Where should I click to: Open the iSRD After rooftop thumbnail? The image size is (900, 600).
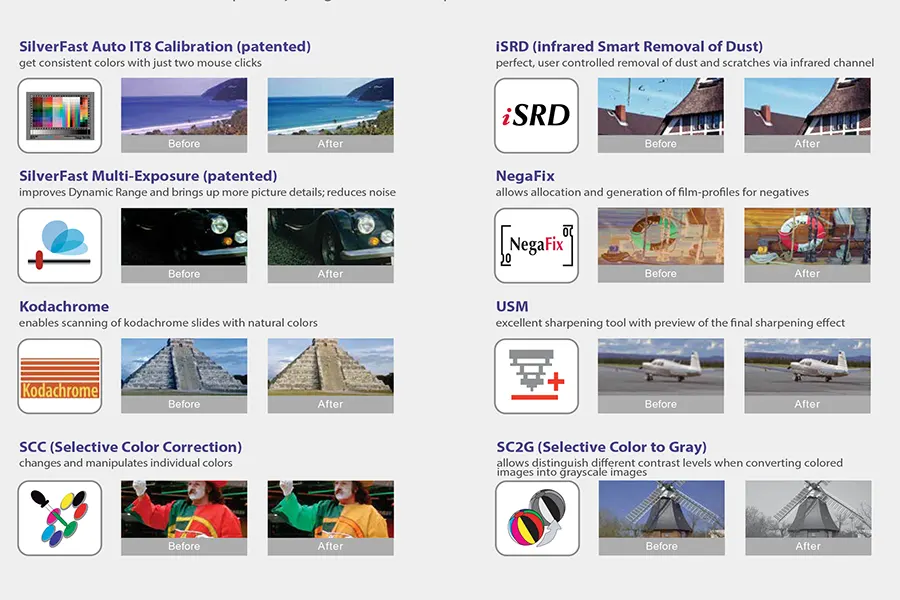(x=807, y=115)
